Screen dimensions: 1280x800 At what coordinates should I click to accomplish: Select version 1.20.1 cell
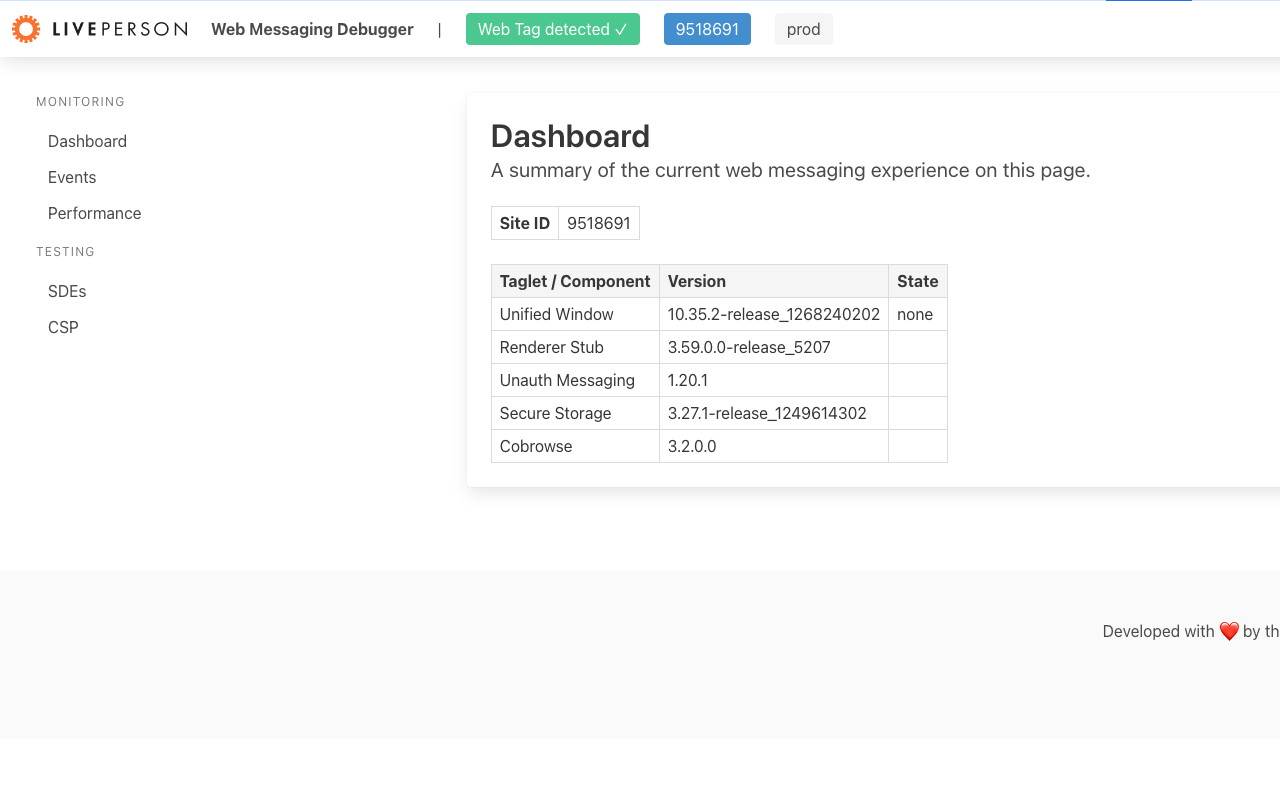(x=774, y=380)
